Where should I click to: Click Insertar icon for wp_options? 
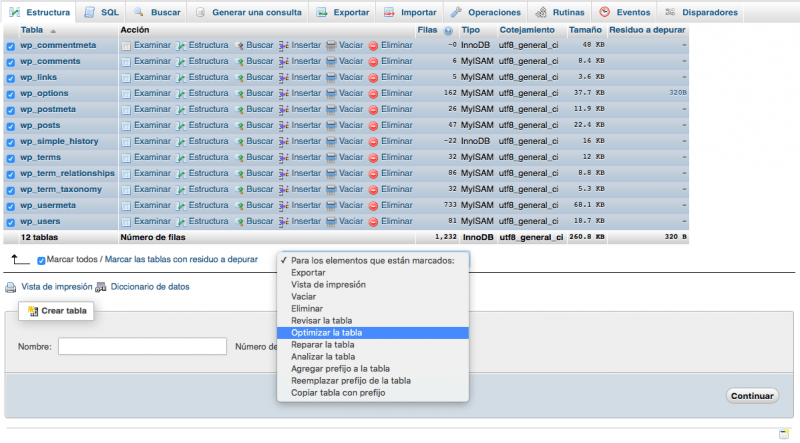(x=284, y=94)
